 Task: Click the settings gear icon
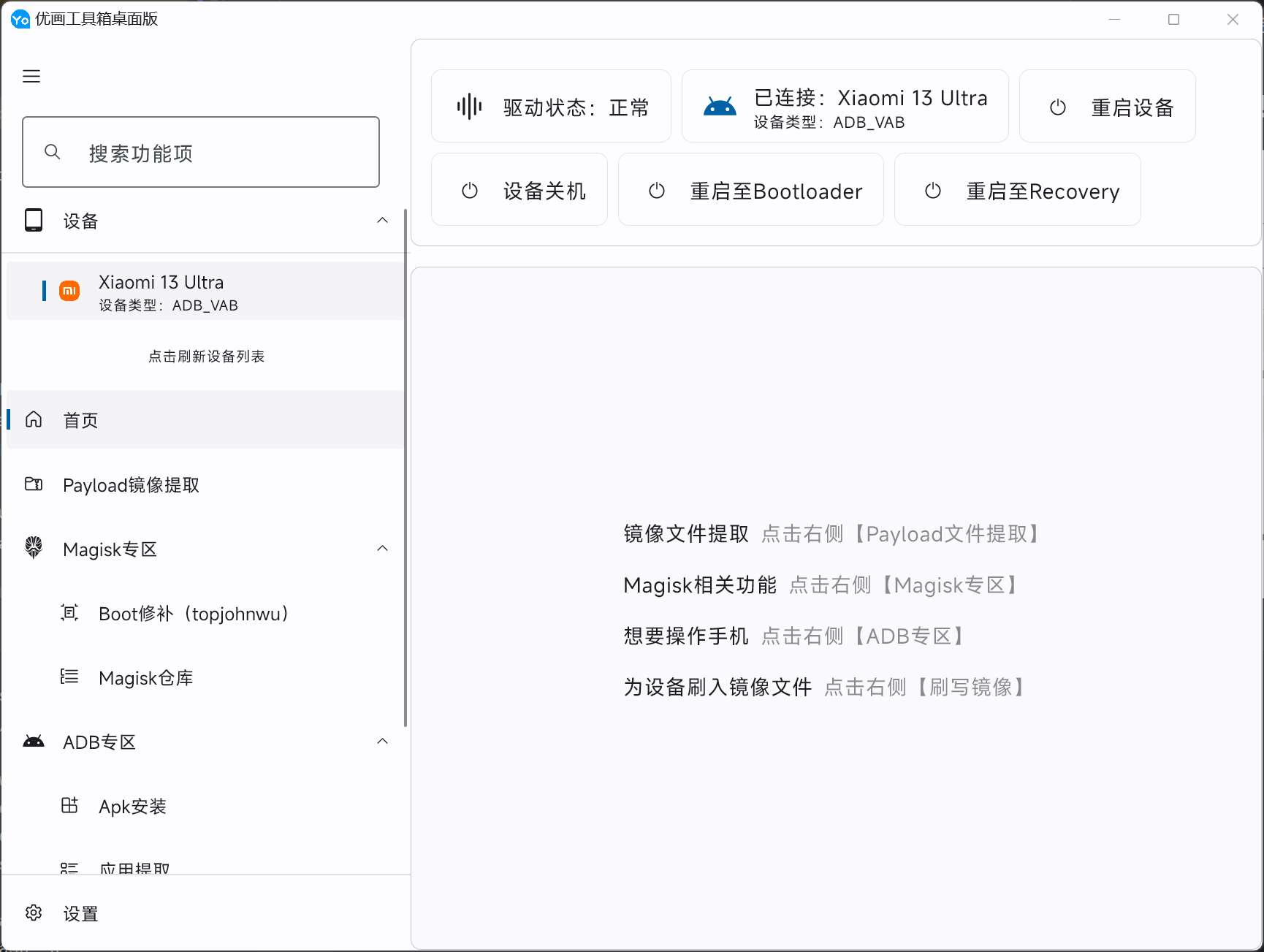pos(34,913)
